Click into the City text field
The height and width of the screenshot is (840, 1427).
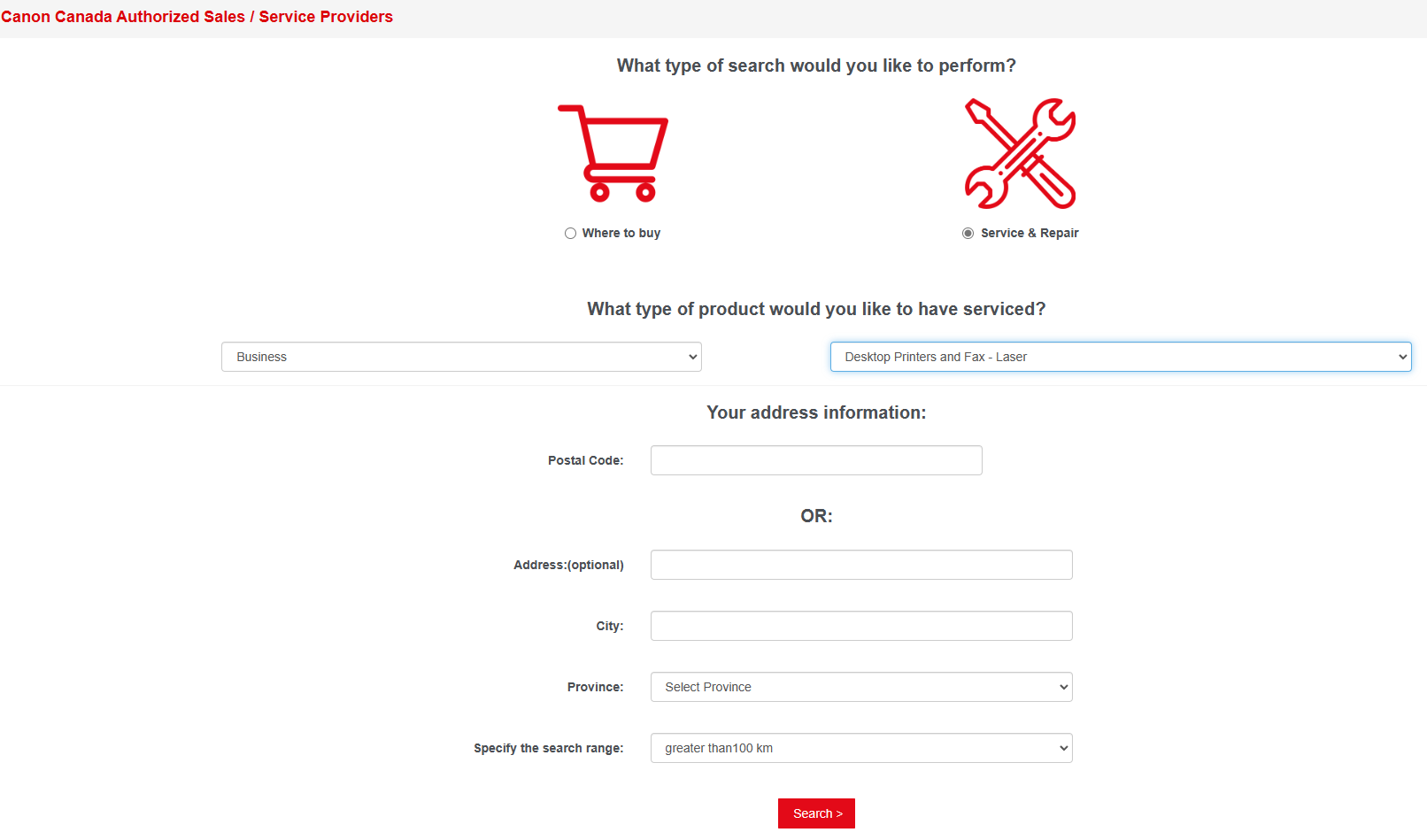861,626
